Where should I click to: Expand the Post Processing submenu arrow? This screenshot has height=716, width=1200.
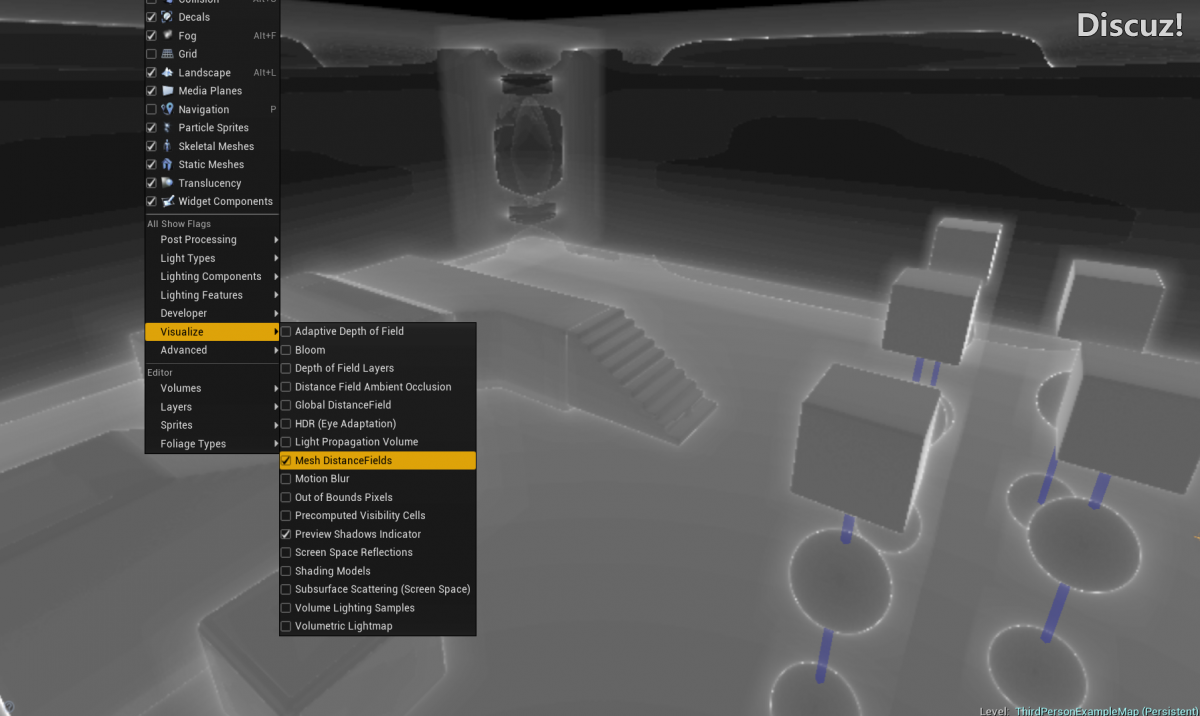pyautogui.click(x=276, y=240)
